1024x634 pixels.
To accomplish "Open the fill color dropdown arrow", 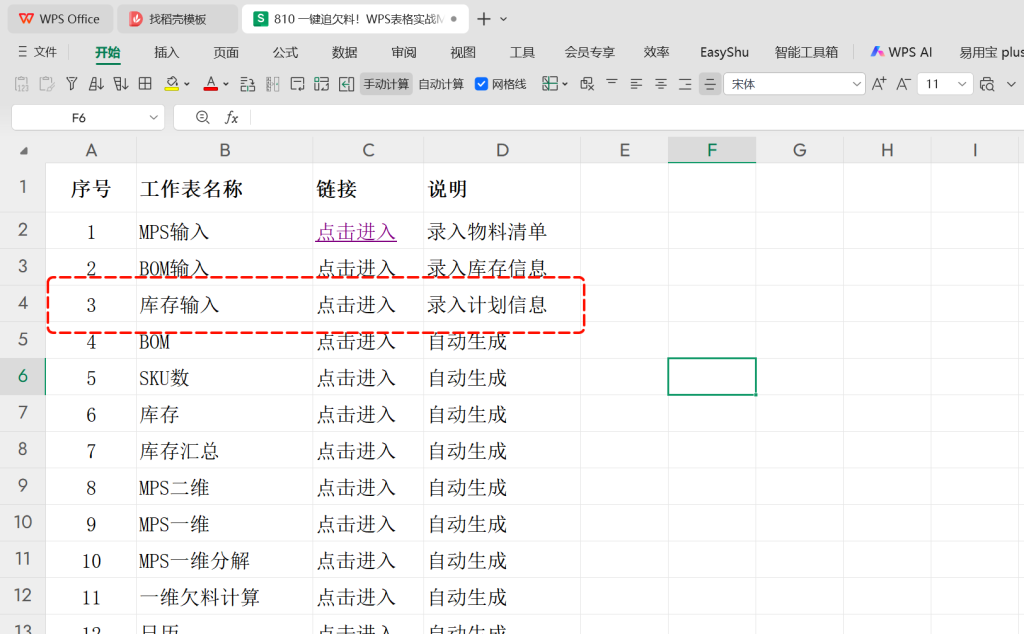I will pyautogui.click(x=187, y=84).
